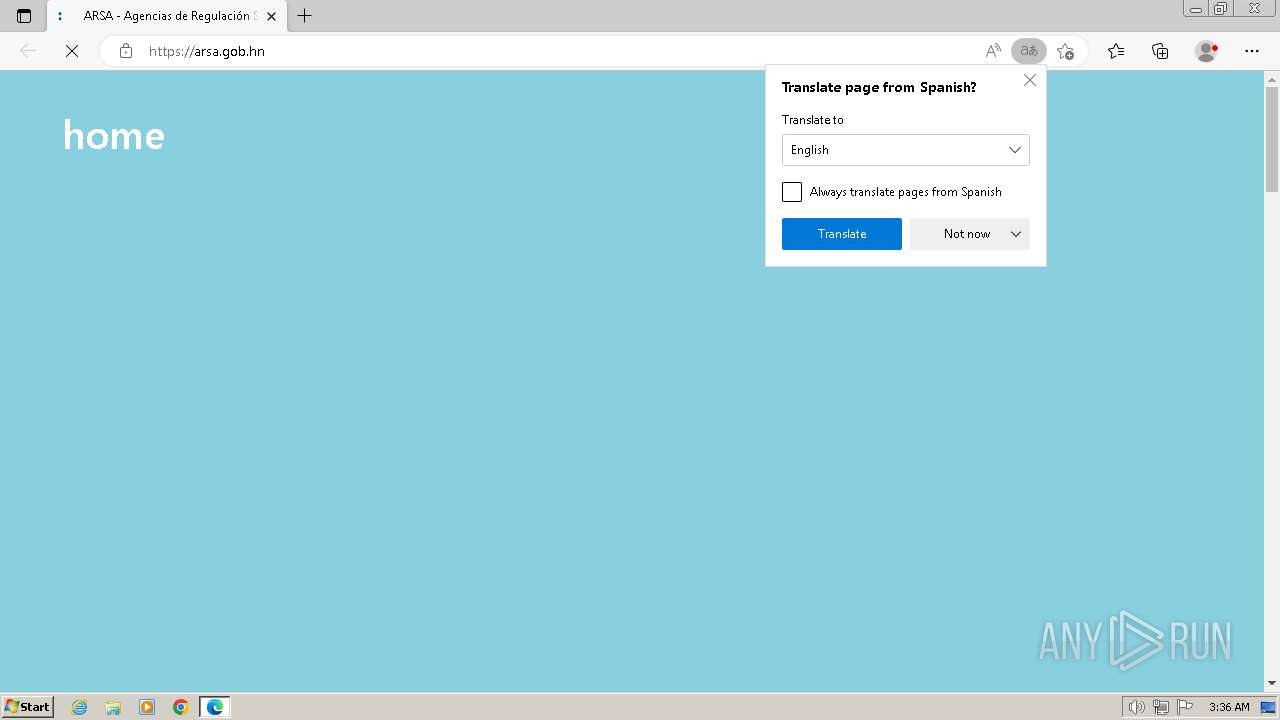Open the tab actions menu icon
Viewport: 1280px width, 720px height.
coord(24,16)
